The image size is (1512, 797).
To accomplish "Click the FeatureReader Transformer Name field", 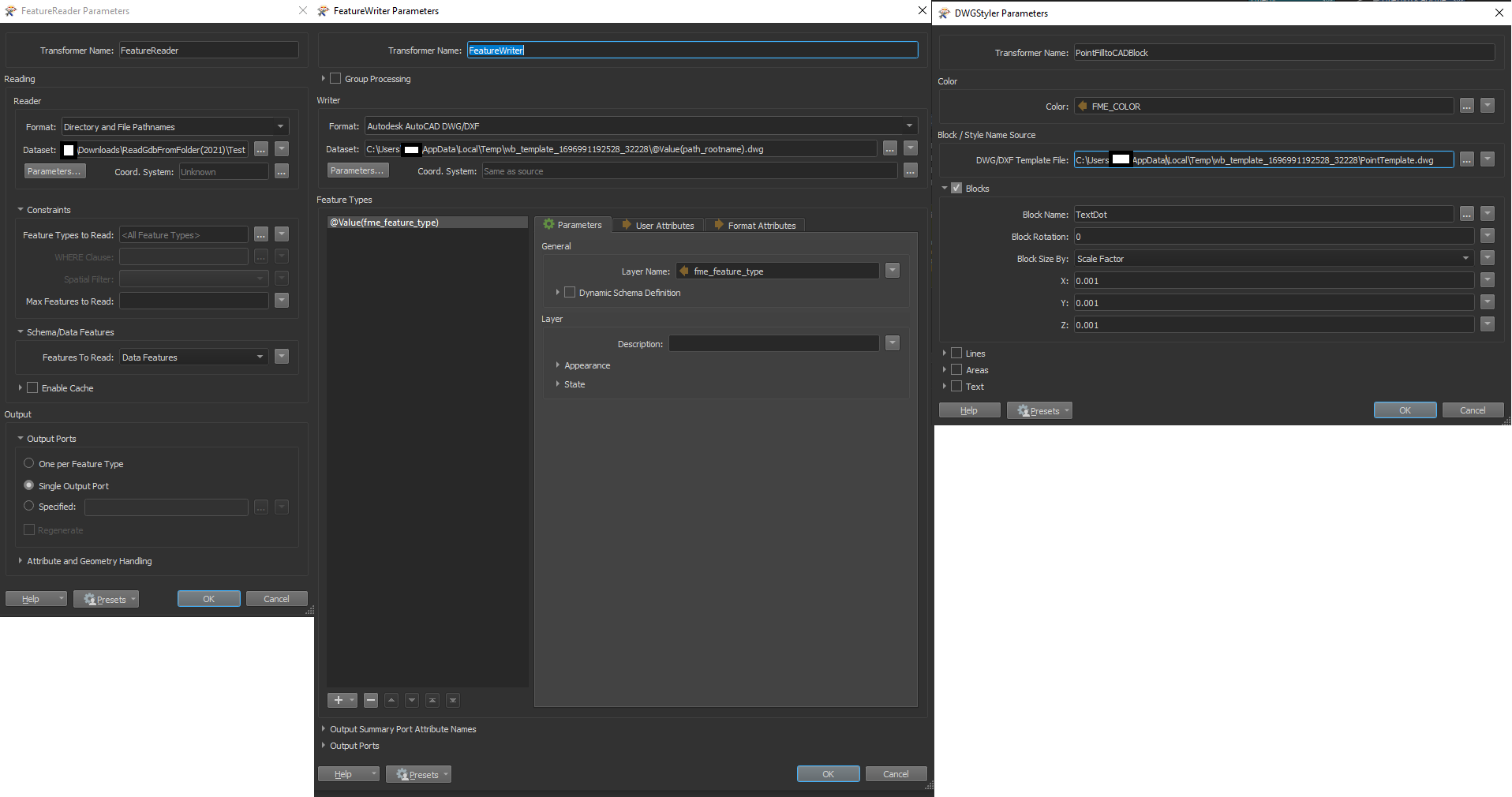I will coord(209,50).
